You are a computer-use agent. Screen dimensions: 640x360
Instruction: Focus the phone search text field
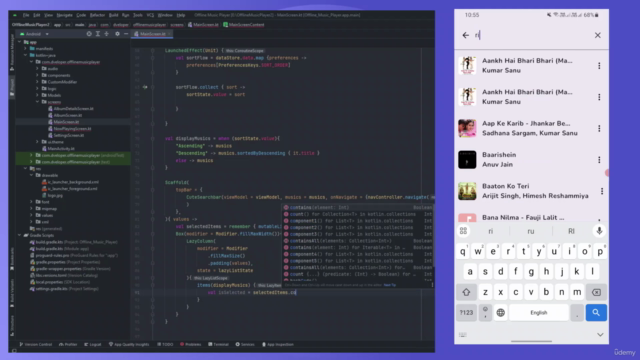[533, 35]
